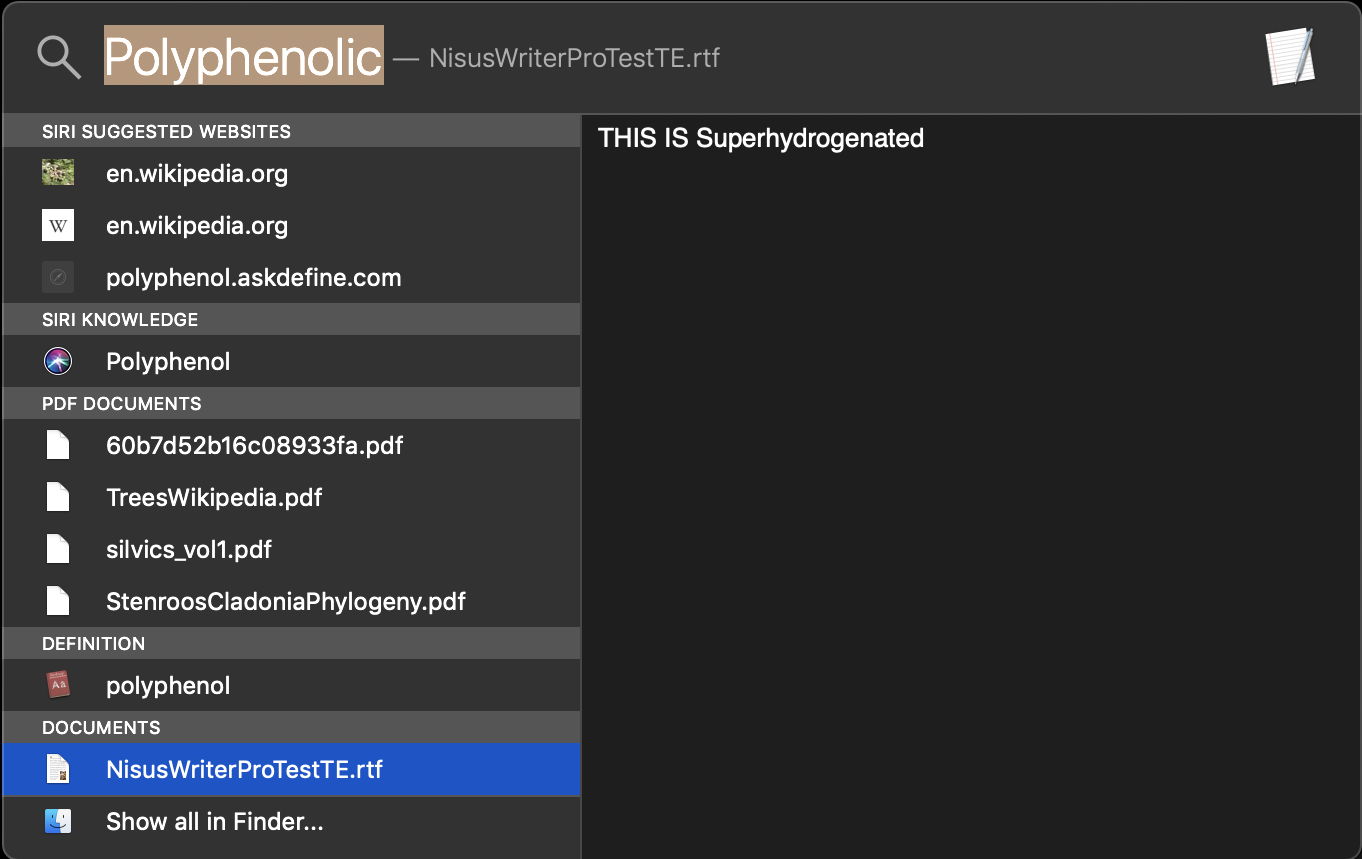The width and height of the screenshot is (1362, 859).
Task: Open StenroosCladoniaPhylogeny.pdf result
Action: click(285, 602)
